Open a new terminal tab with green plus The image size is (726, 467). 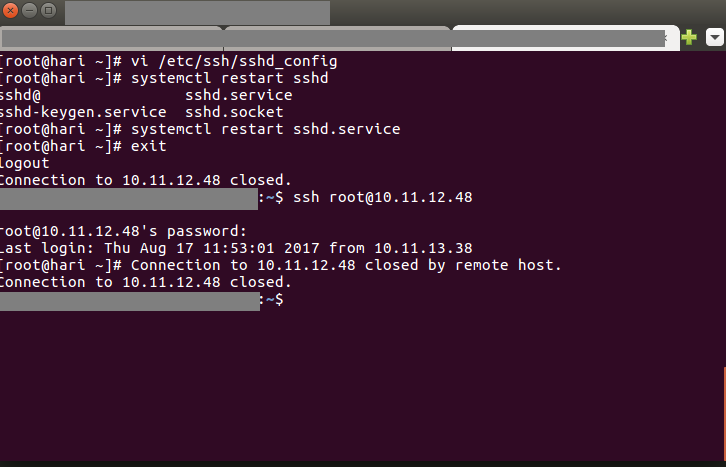[689, 37]
